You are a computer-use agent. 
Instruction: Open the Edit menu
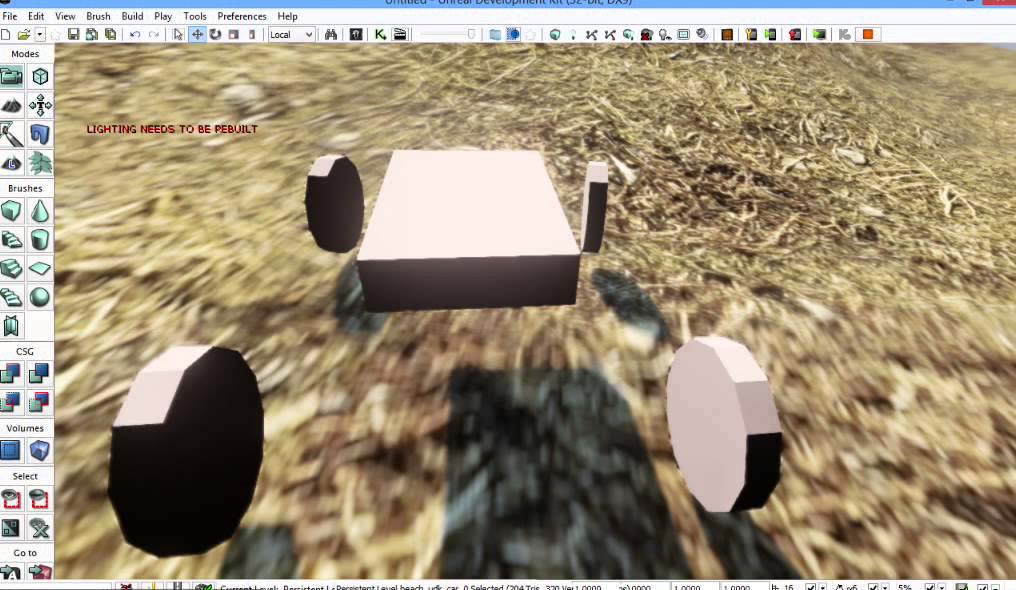tap(36, 16)
